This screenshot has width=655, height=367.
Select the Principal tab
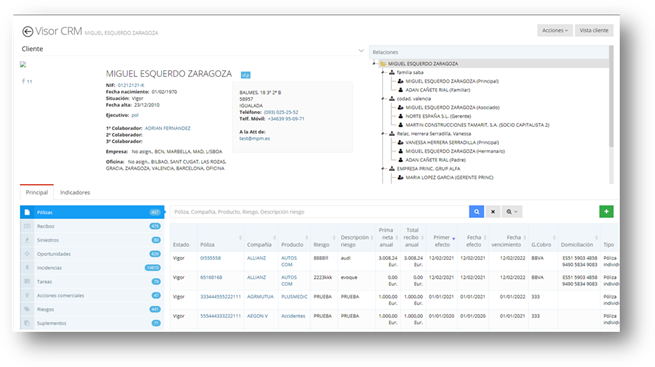point(37,192)
